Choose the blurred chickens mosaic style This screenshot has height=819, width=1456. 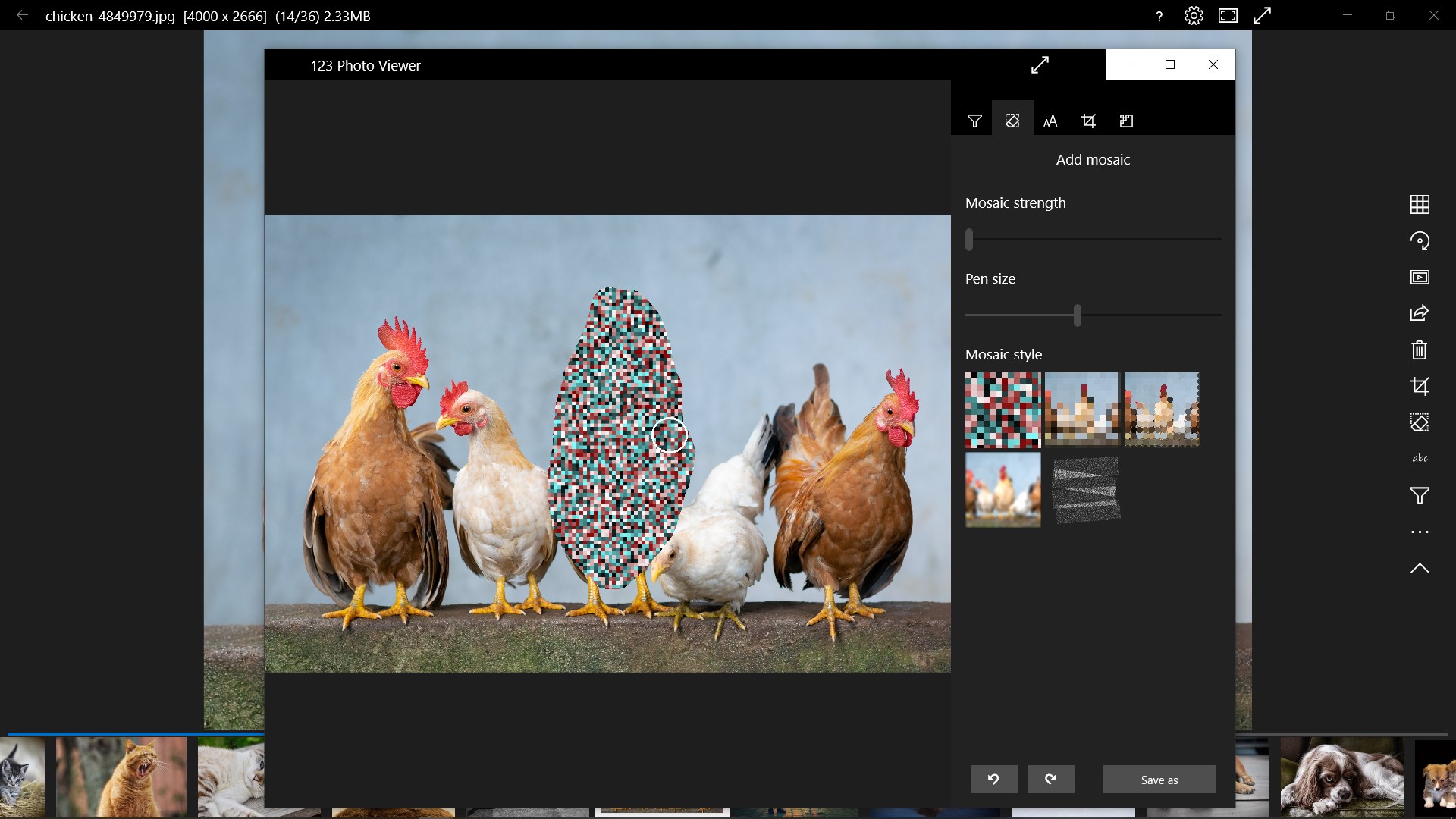coord(1003,489)
